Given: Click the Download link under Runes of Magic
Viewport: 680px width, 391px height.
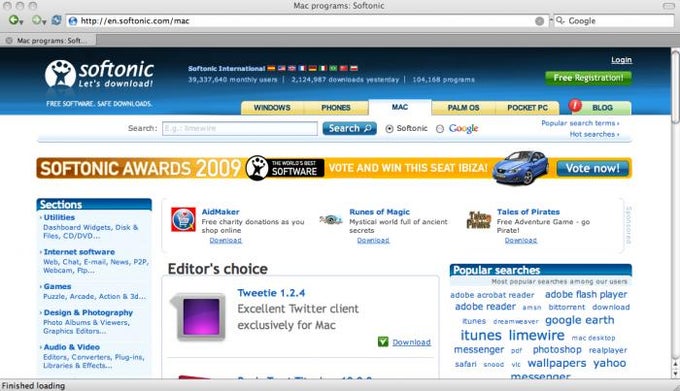Looking at the screenshot, I should 373,240.
